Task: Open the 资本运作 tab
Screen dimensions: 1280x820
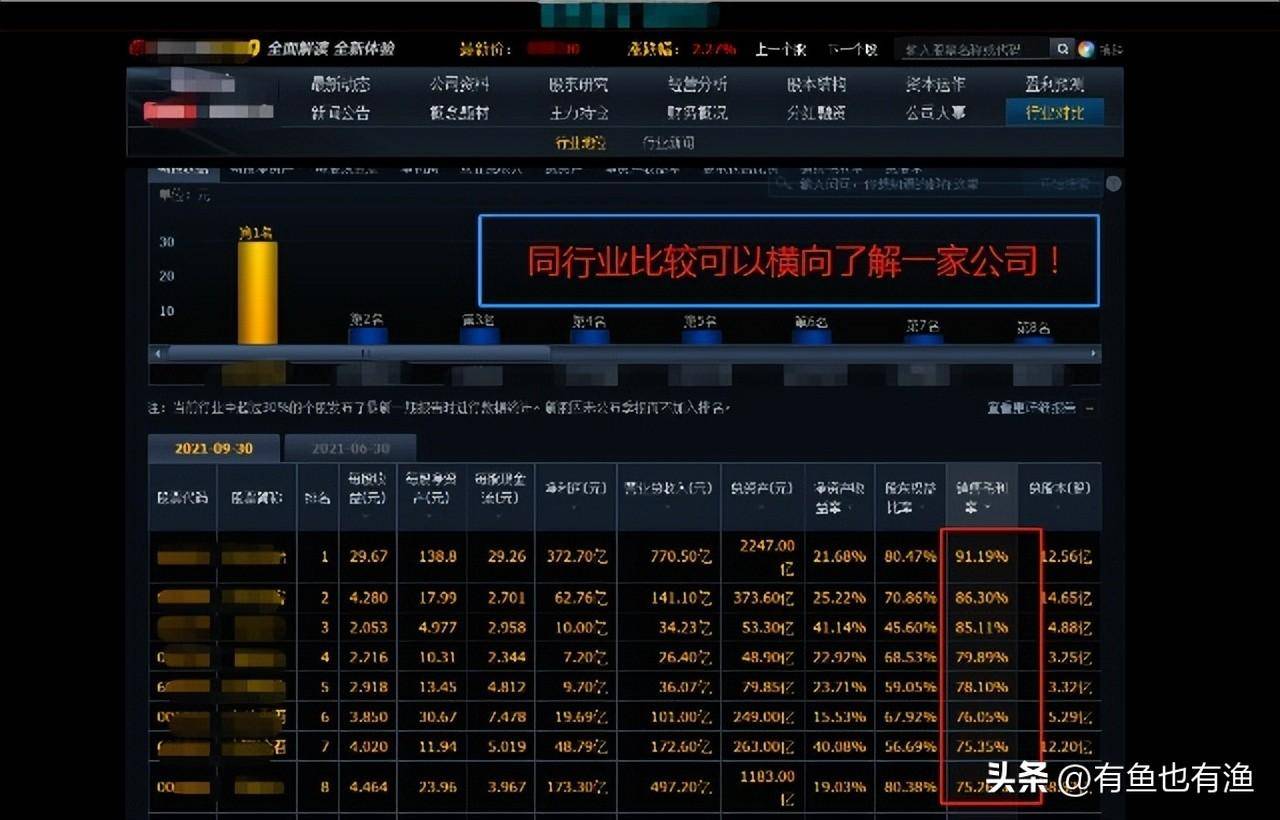Action: coord(935,85)
